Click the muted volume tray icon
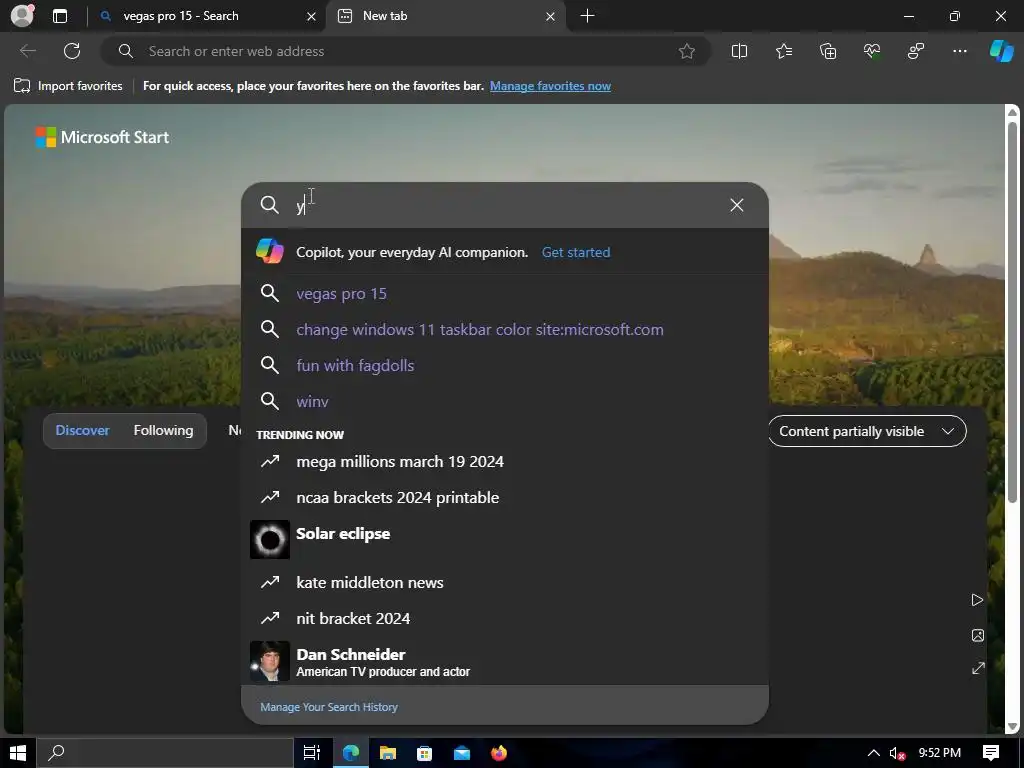 [x=897, y=754]
